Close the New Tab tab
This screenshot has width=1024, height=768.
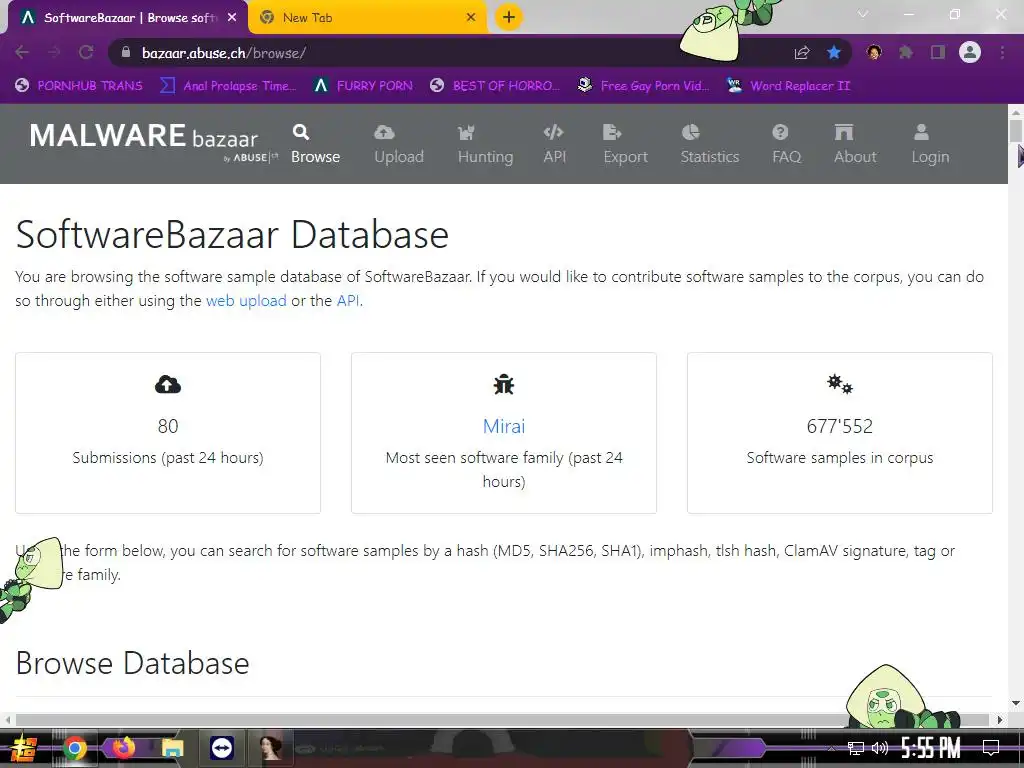tap(471, 18)
